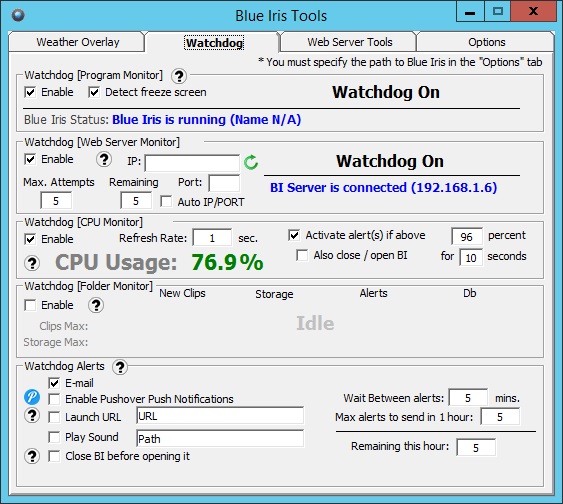
Task: Switch to the Weather Overlay tab
Action: (x=78, y=42)
